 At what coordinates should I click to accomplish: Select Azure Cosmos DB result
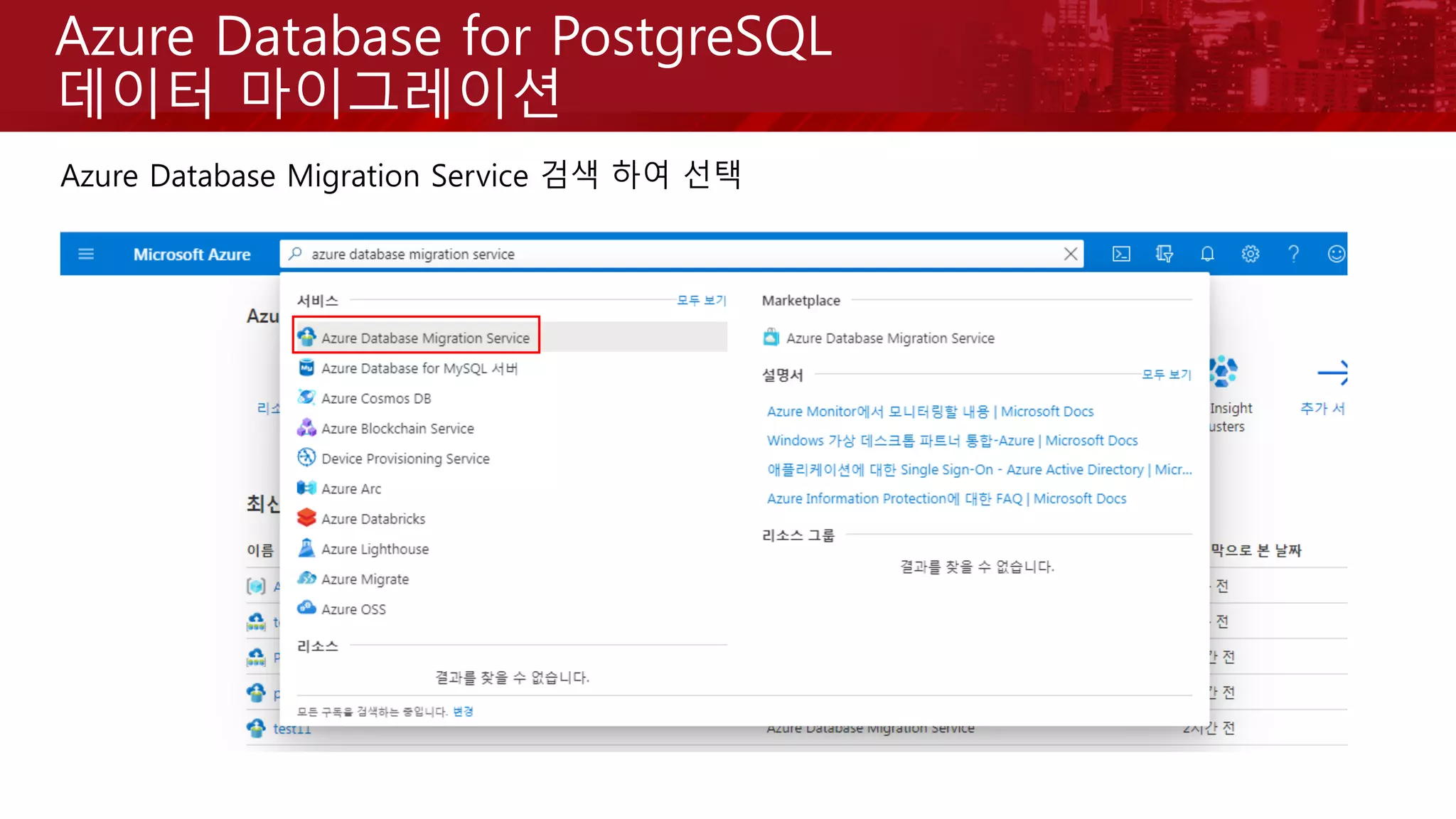(376, 398)
